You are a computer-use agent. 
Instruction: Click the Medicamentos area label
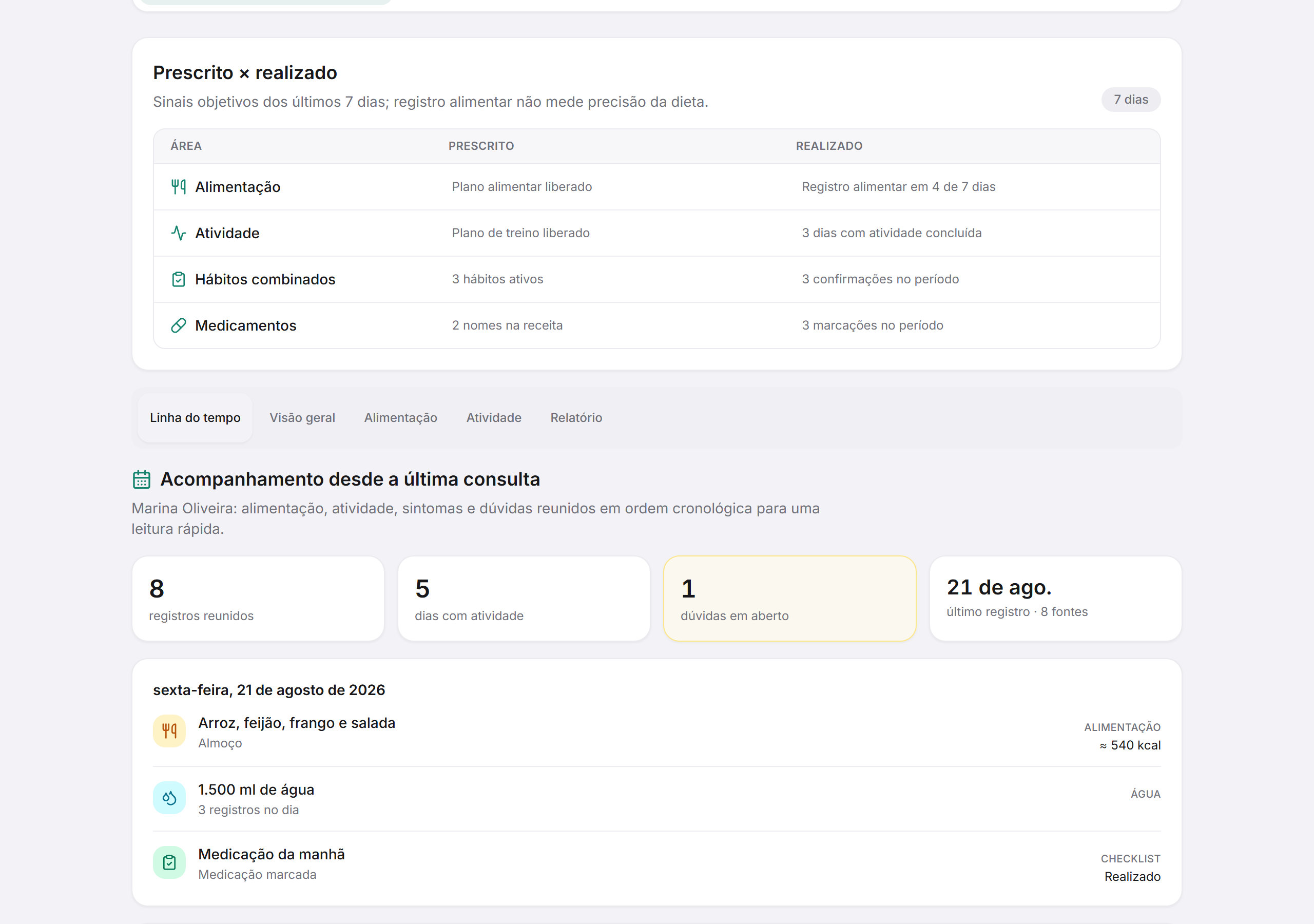point(245,326)
